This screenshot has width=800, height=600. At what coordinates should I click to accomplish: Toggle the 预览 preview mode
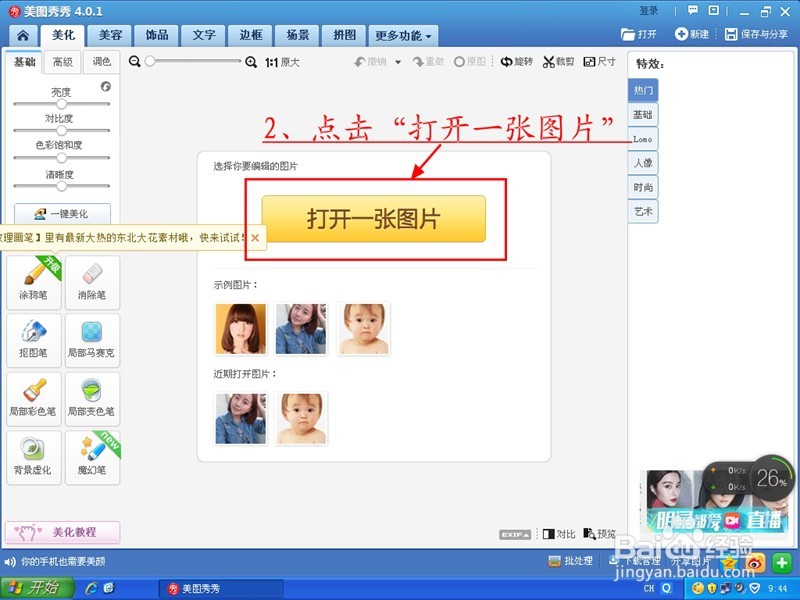pyautogui.click(x=596, y=534)
